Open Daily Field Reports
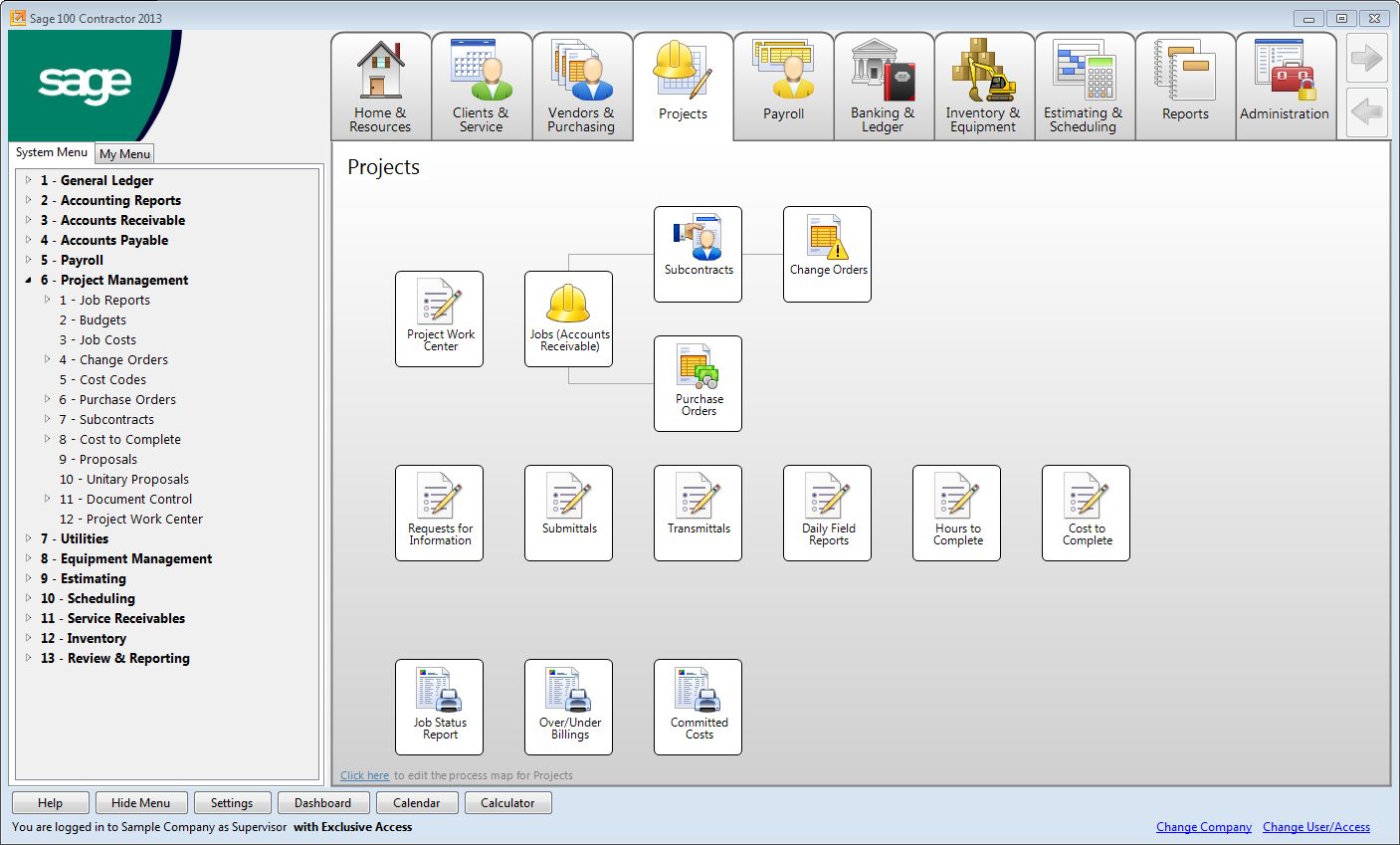The height and width of the screenshot is (845, 1400). coord(828,513)
